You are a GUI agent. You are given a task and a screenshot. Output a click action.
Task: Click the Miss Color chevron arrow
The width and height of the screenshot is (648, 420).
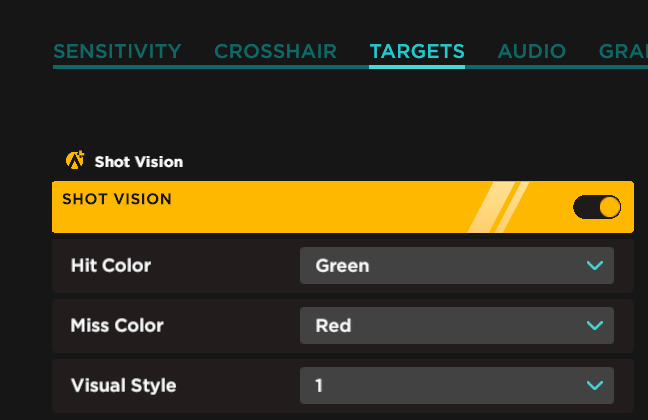pos(595,326)
